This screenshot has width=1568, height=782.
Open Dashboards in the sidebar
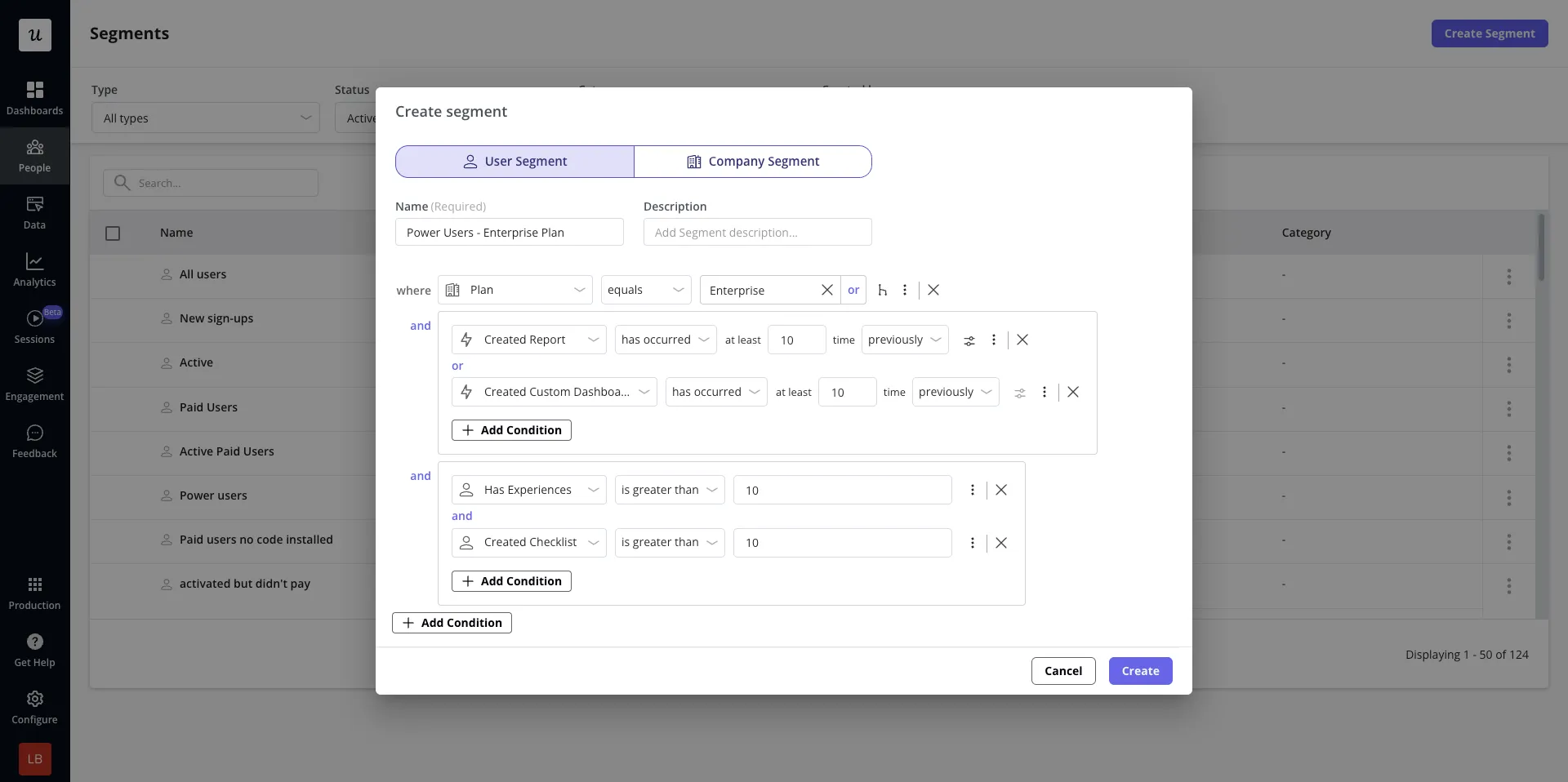34,98
